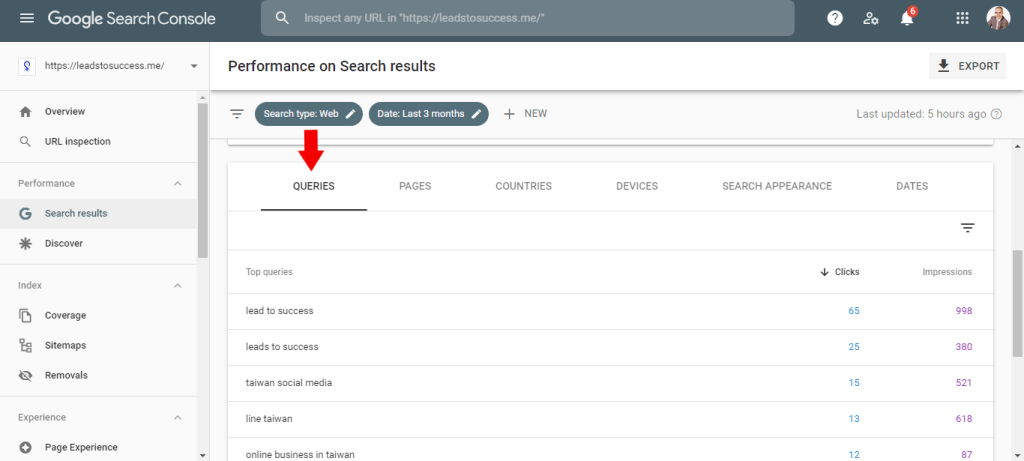Click the EXPORT button
1024x461 pixels.
point(967,66)
